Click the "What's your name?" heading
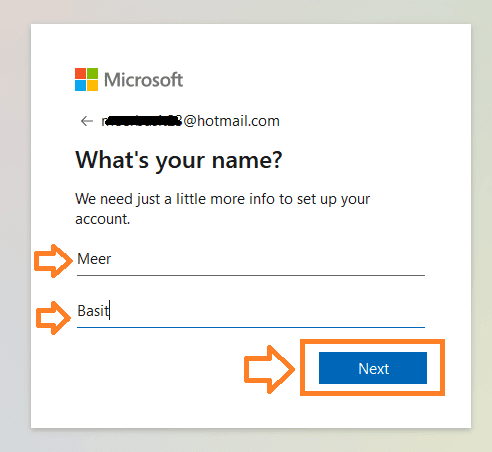Screen dimensions: 492x452 (179, 161)
